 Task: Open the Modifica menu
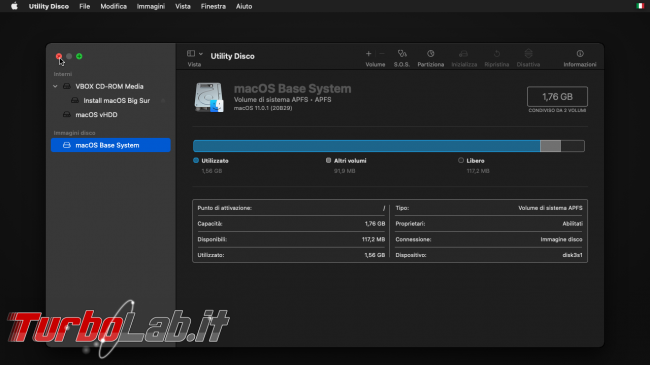click(113, 6)
